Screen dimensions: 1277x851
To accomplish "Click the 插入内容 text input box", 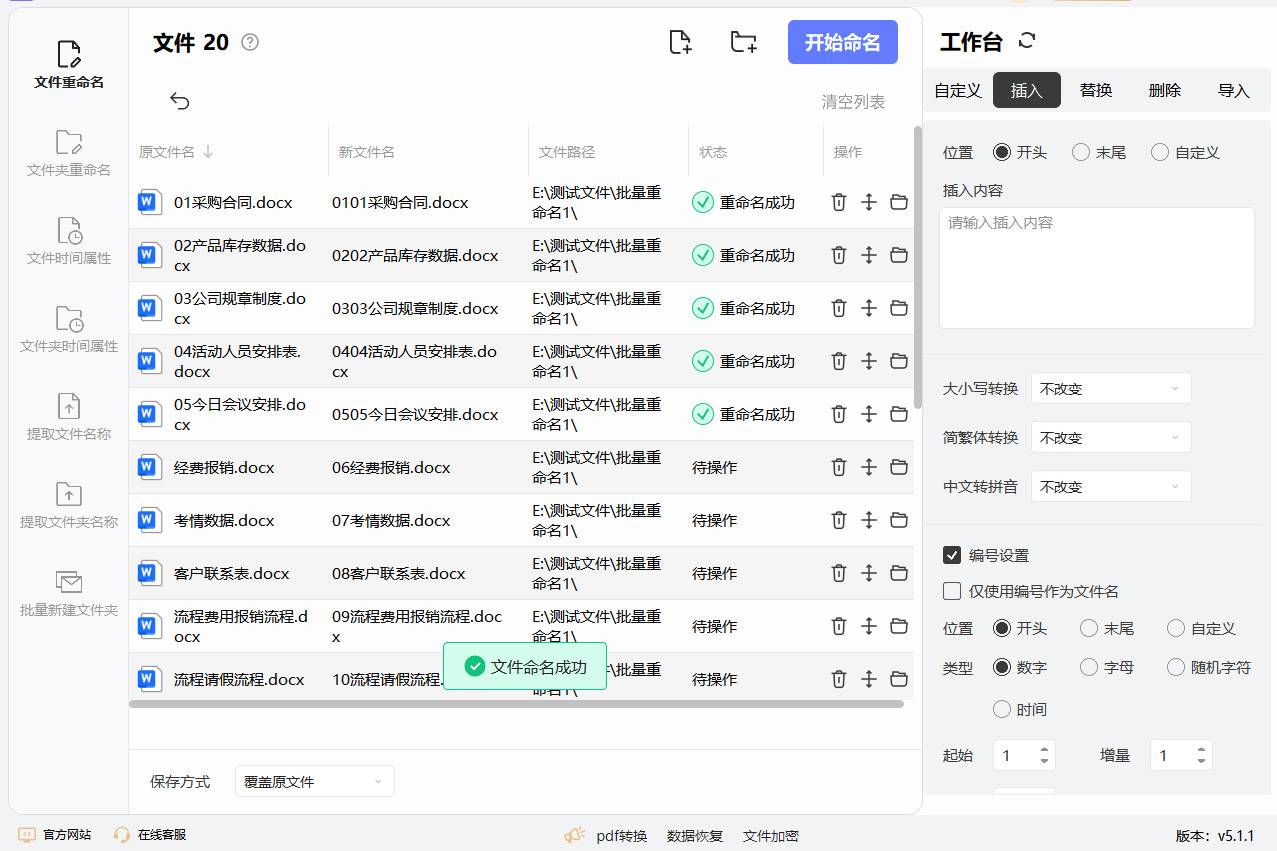I will click(x=1096, y=267).
